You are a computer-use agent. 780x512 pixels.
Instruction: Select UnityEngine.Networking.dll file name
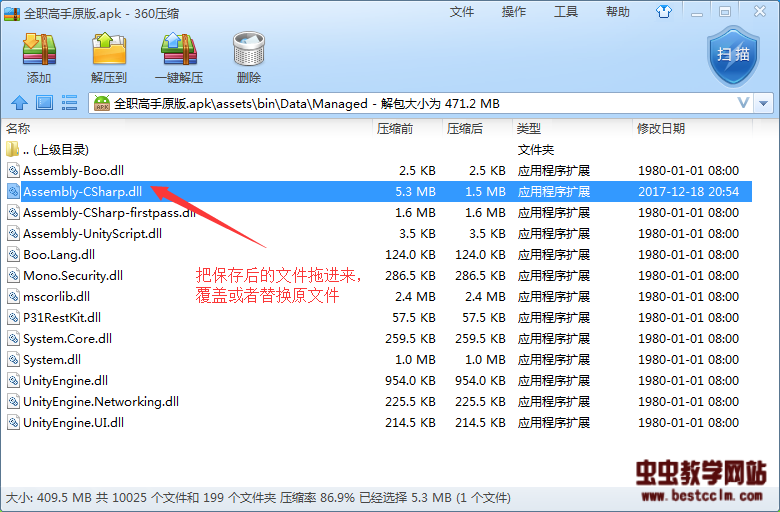(101, 402)
